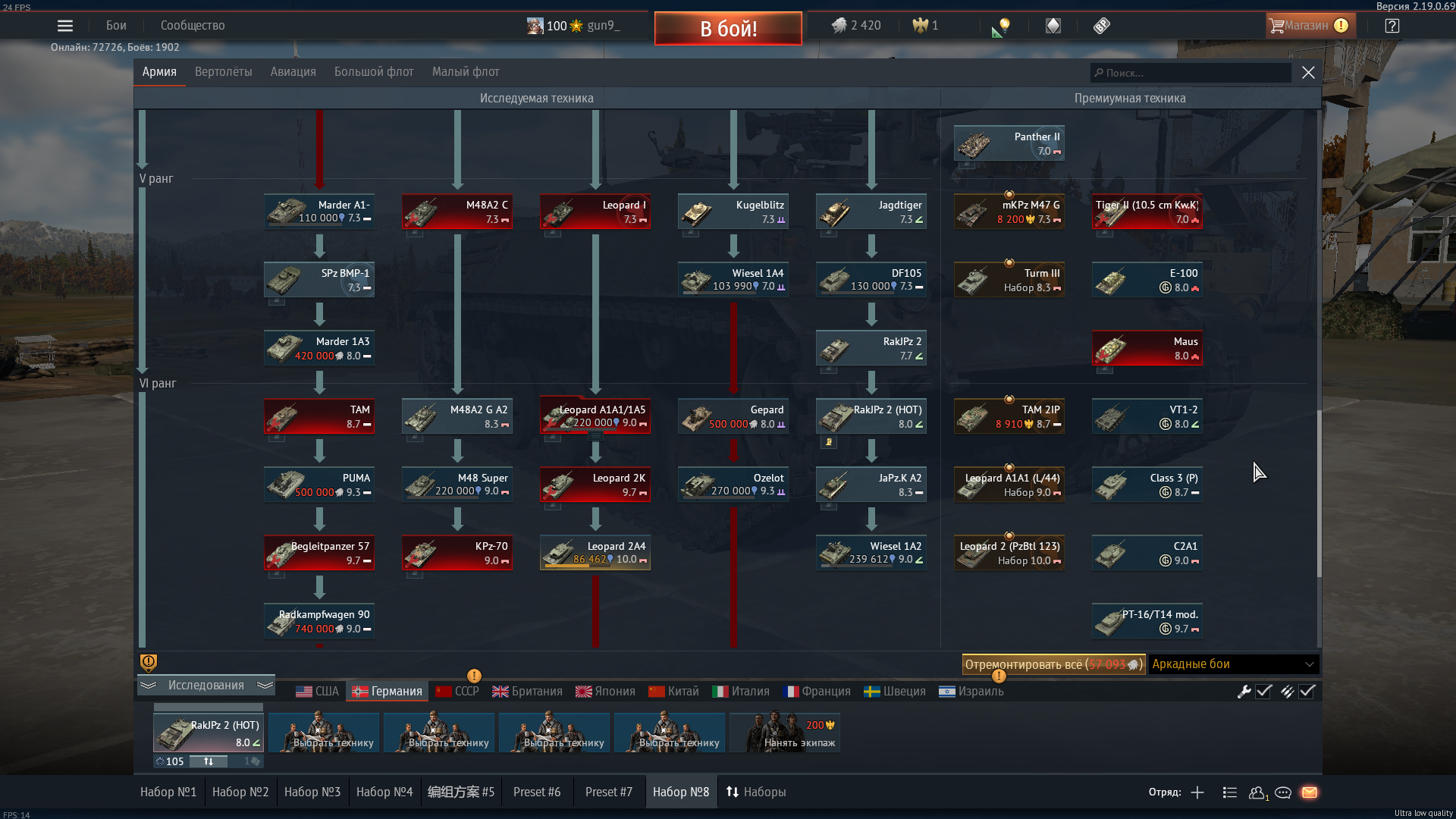Image resolution: width=1456 pixels, height=819 pixels.
Task: Select the СССР nation tab
Action: pyautogui.click(x=457, y=692)
